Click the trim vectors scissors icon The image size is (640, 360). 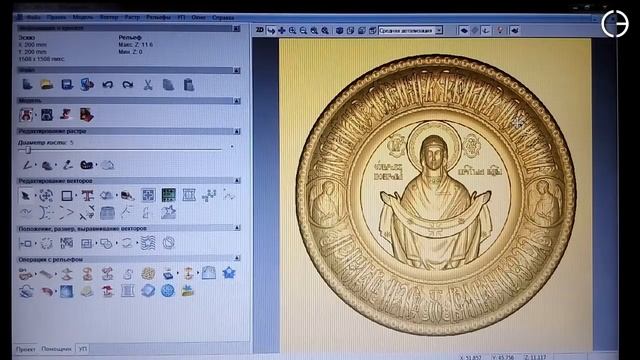87,213
